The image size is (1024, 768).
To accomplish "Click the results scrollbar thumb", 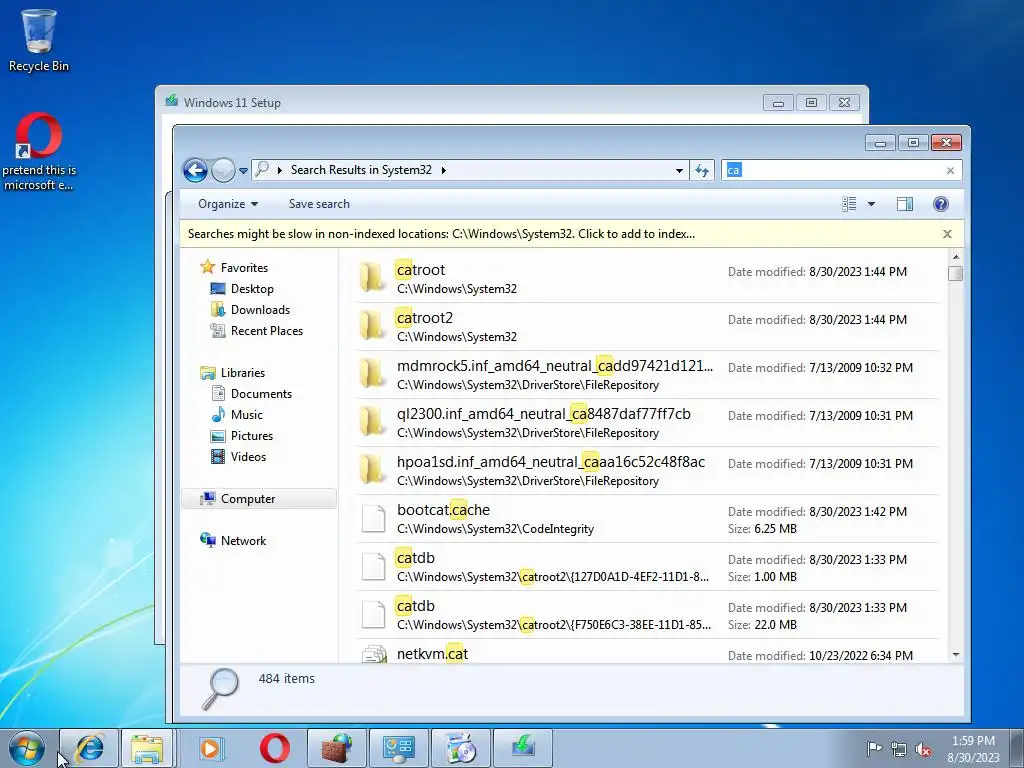I will click(x=955, y=273).
